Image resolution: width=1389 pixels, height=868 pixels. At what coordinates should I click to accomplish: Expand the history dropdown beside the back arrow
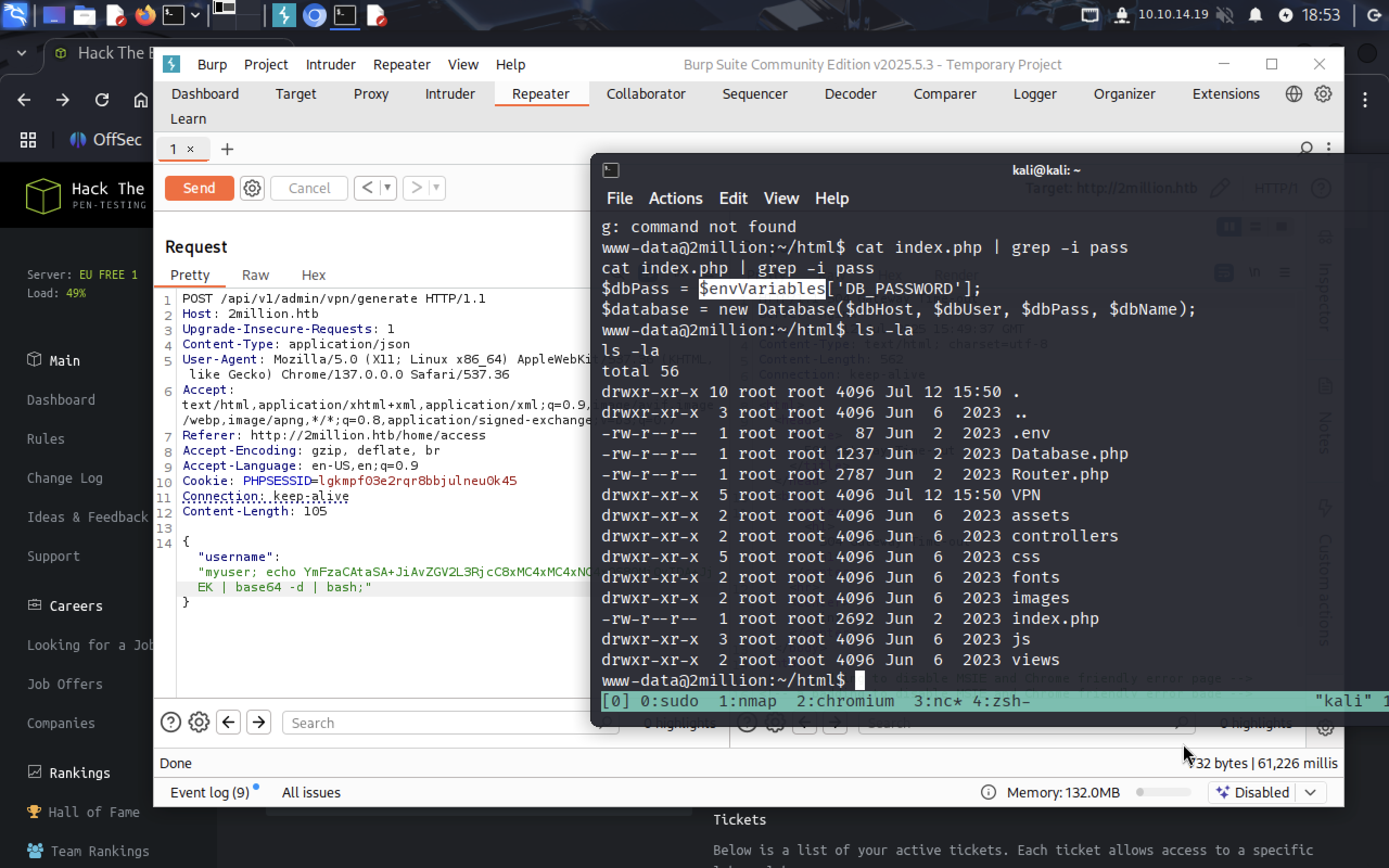388,188
